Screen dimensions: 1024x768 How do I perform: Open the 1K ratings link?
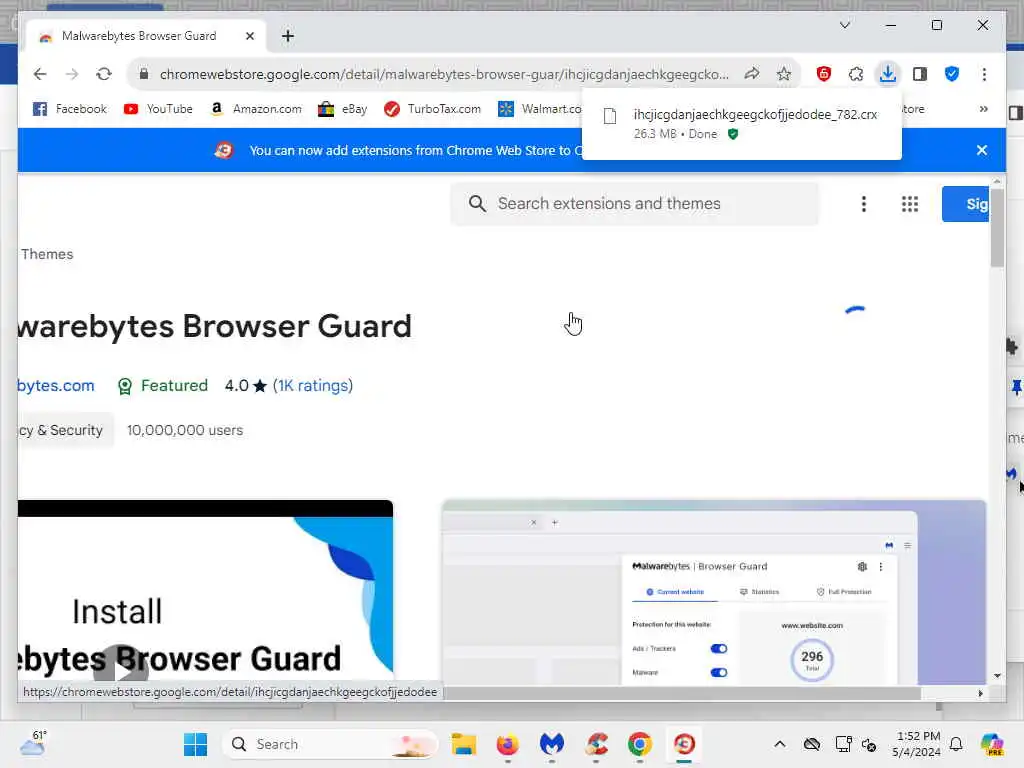tap(313, 386)
